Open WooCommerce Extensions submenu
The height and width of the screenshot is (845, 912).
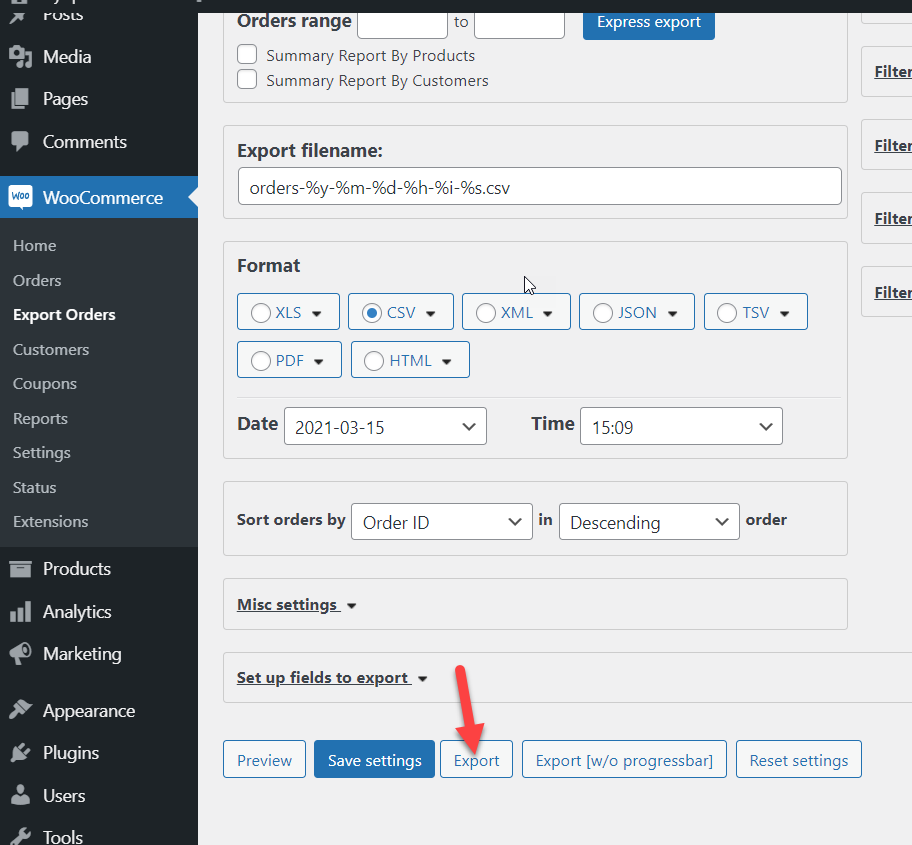(x=51, y=522)
